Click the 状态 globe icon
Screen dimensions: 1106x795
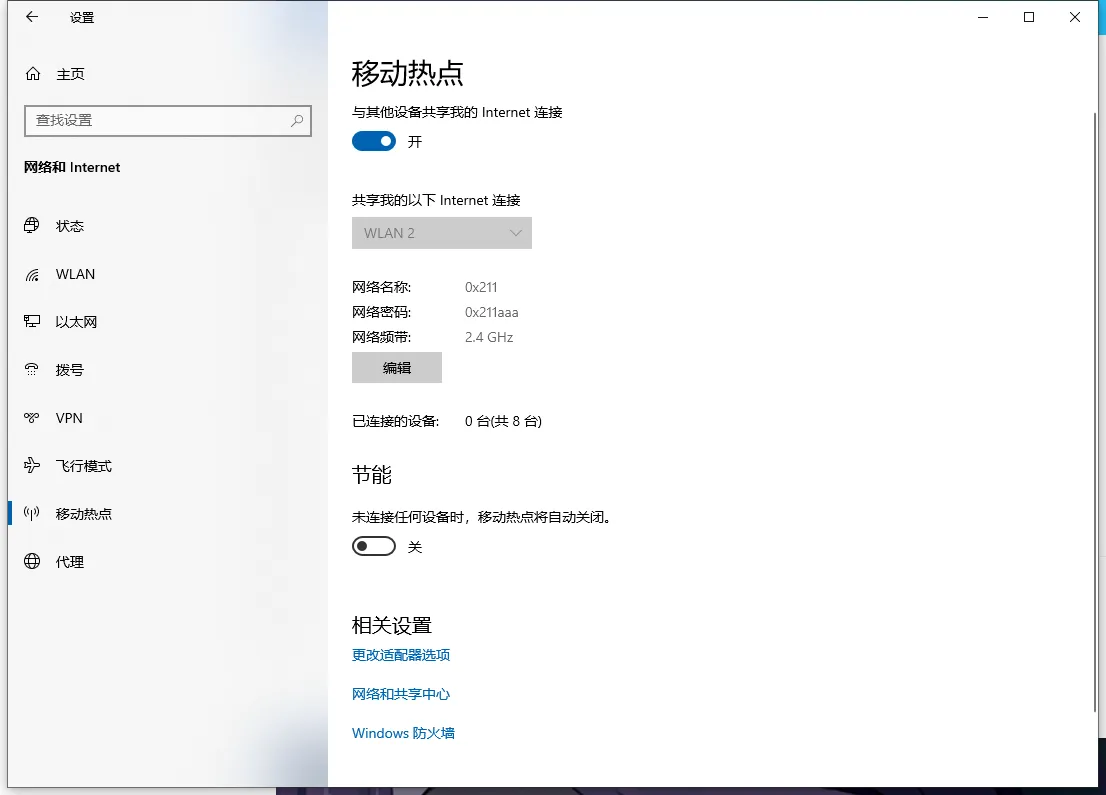coord(33,226)
